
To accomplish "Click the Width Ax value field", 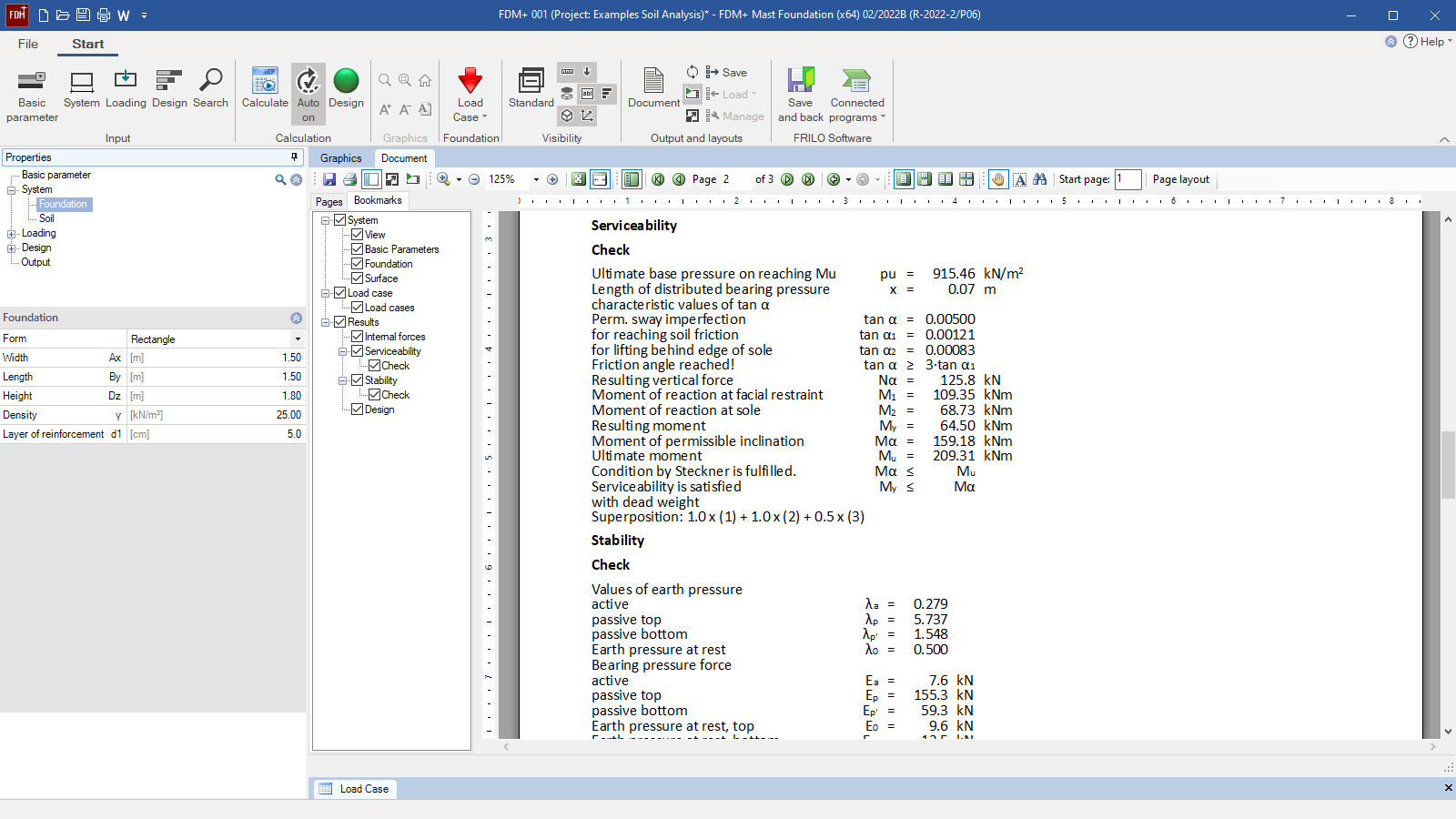I will coord(215,358).
